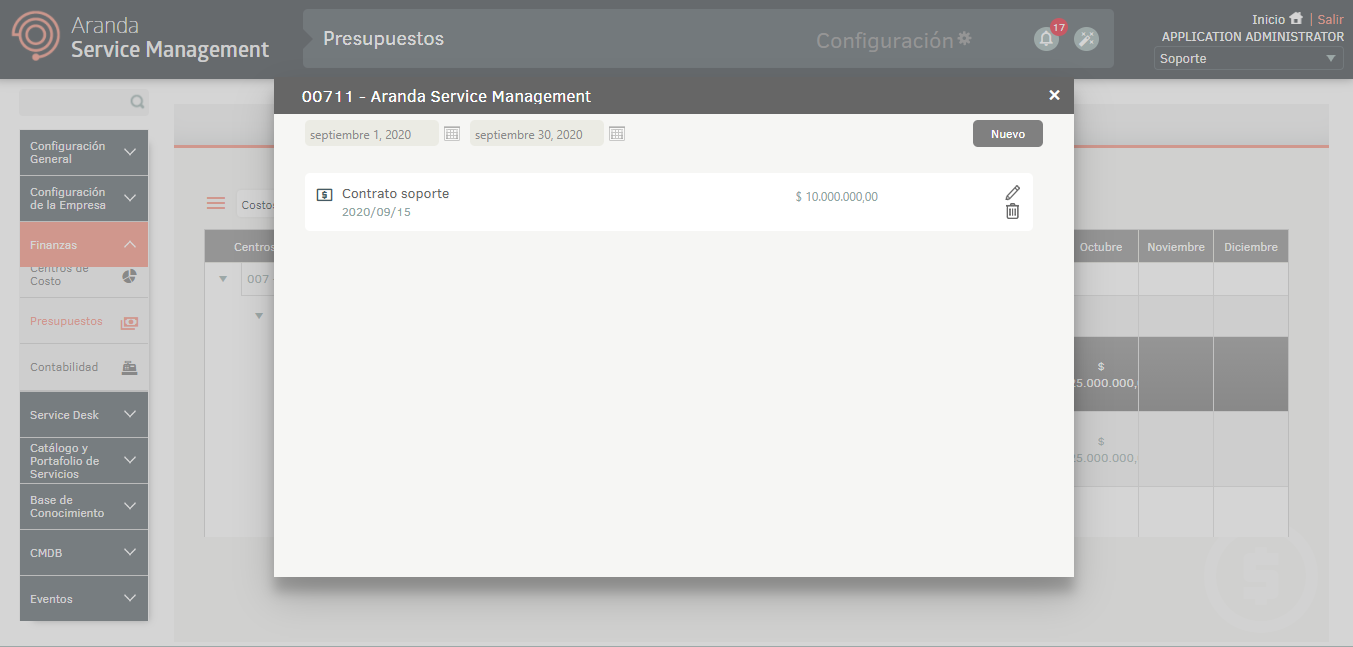Expand Base de Conocimiento section
Image resolution: width=1353 pixels, height=647 pixels.
pyautogui.click(x=84, y=506)
